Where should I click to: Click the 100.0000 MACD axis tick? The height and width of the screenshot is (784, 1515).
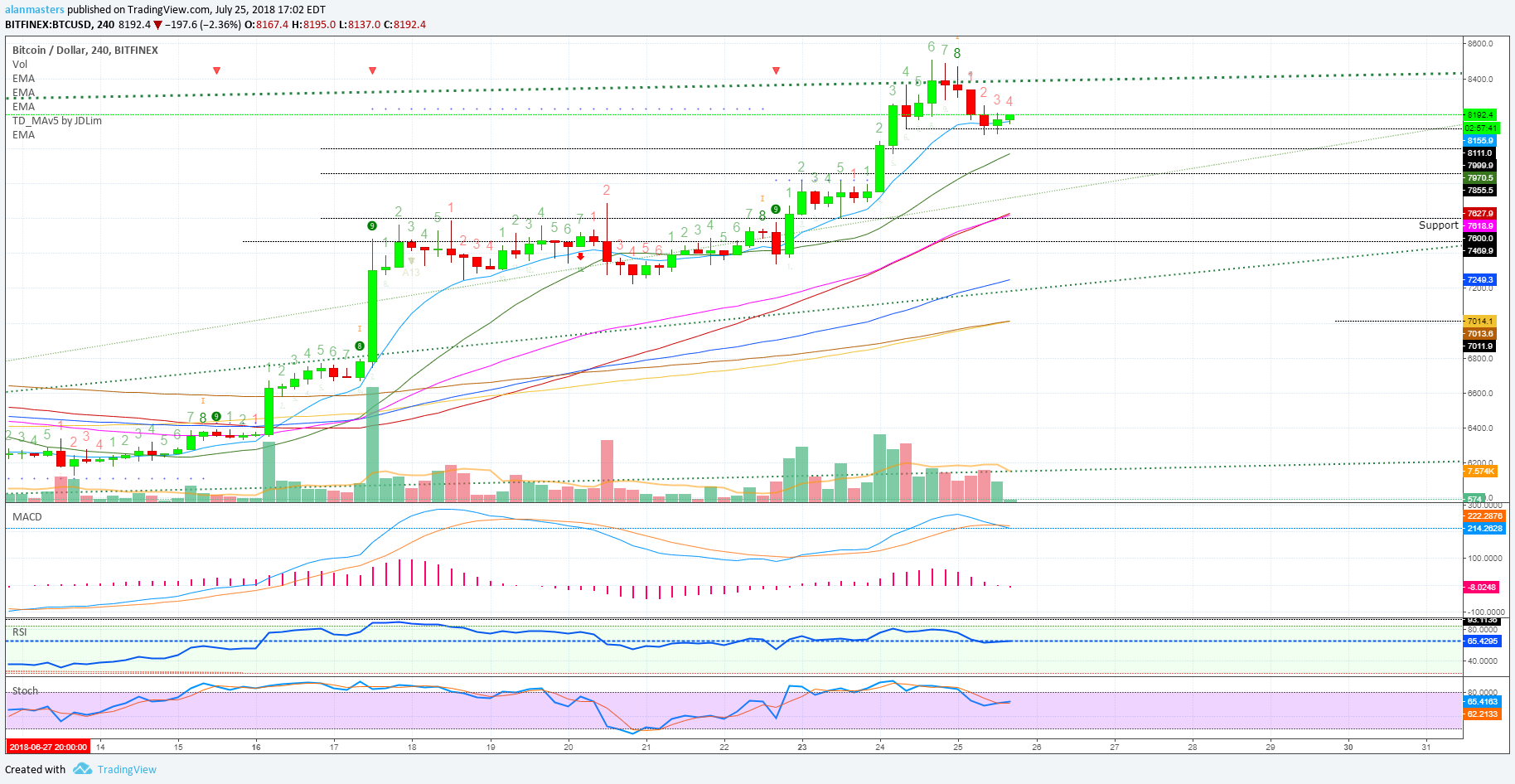pos(1484,559)
